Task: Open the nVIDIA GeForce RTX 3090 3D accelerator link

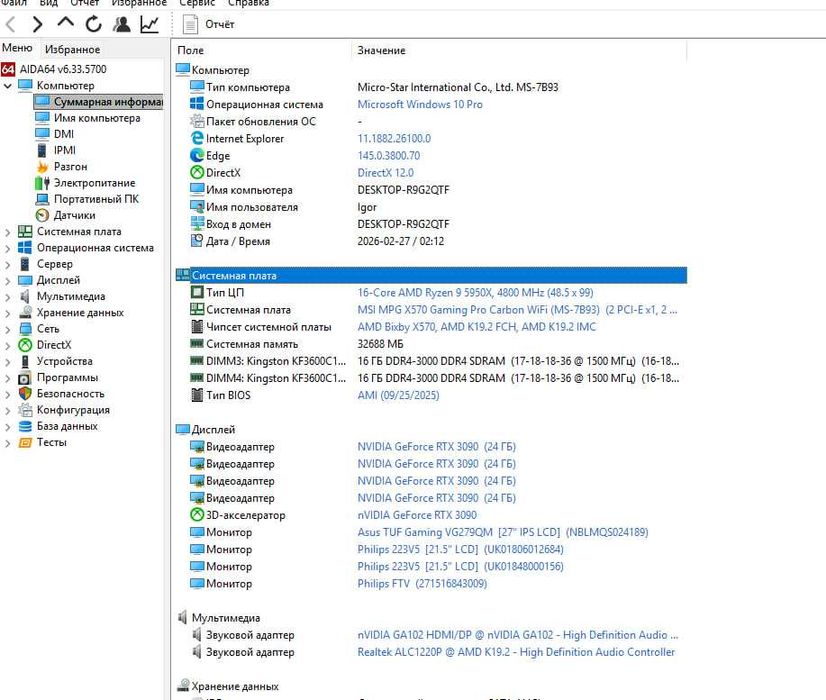Action: pos(417,515)
